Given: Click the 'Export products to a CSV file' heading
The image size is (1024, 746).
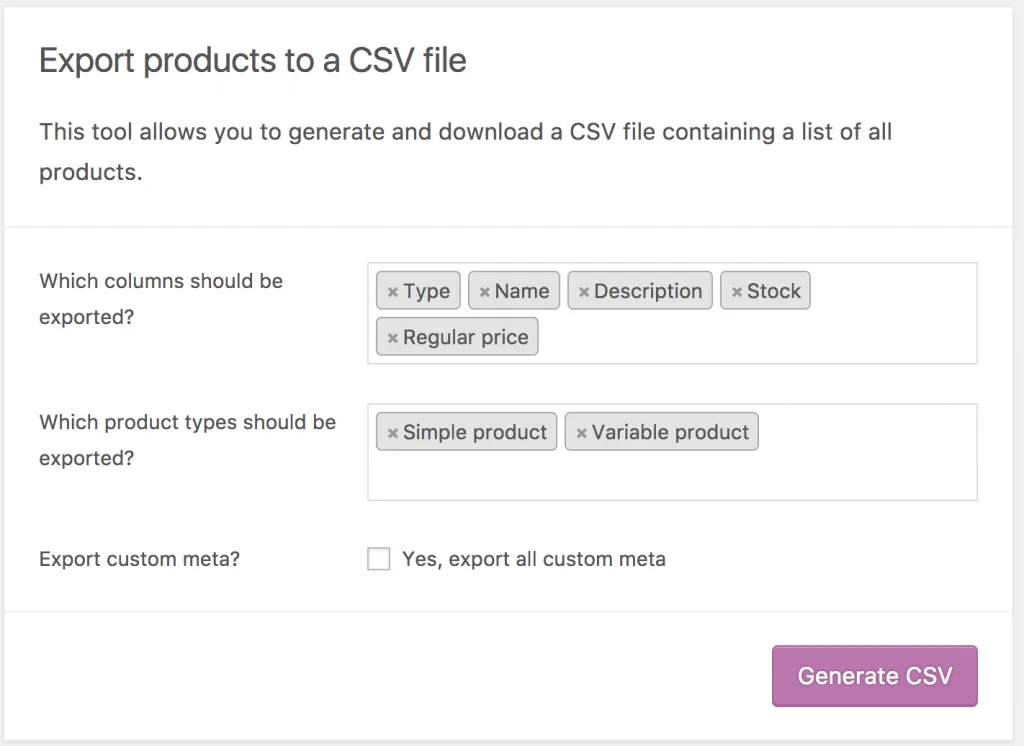Looking at the screenshot, I should pyautogui.click(x=252, y=61).
